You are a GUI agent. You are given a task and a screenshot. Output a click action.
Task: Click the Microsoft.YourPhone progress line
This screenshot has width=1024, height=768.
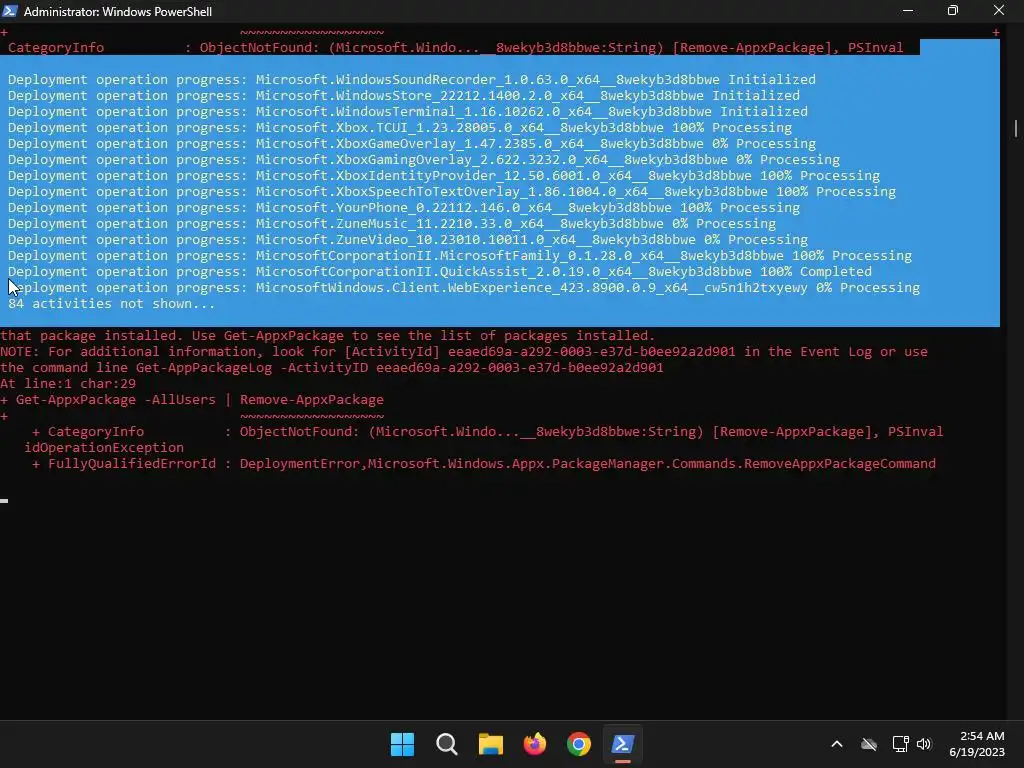pyautogui.click(x=404, y=208)
